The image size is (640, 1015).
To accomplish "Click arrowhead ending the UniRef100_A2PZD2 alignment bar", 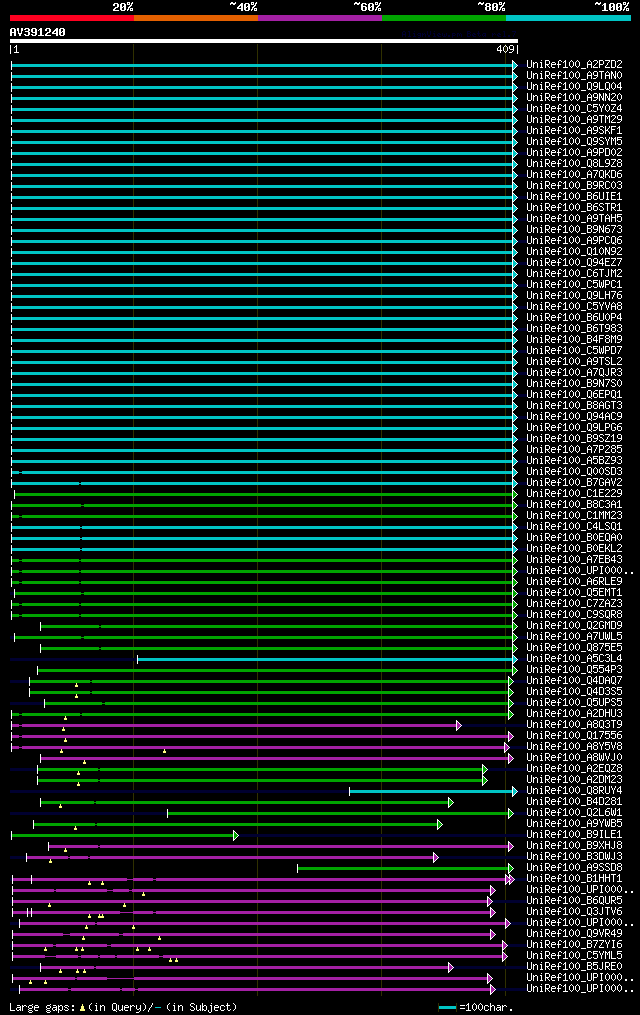I will pos(515,65).
